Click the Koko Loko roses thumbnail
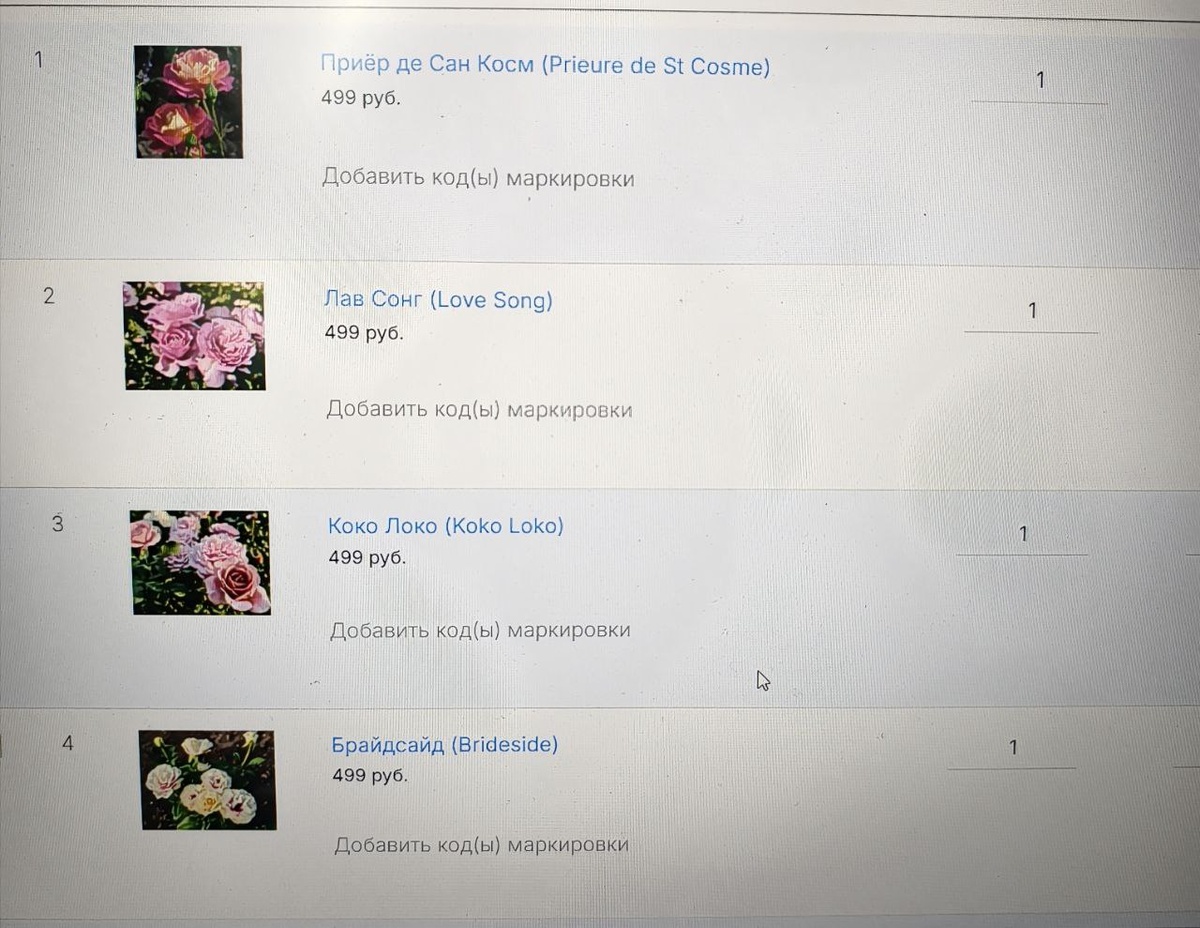 click(x=200, y=562)
